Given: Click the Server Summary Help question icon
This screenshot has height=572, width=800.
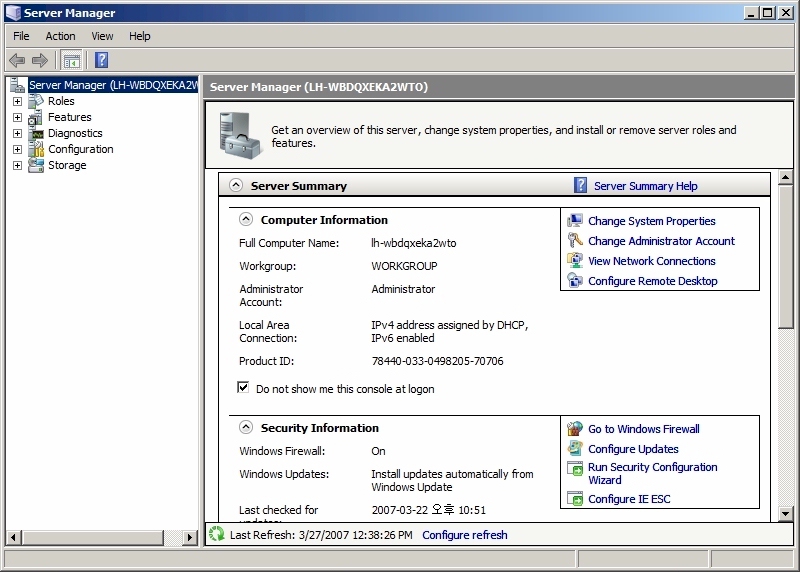Looking at the screenshot, I should click(x=580, y=185).
